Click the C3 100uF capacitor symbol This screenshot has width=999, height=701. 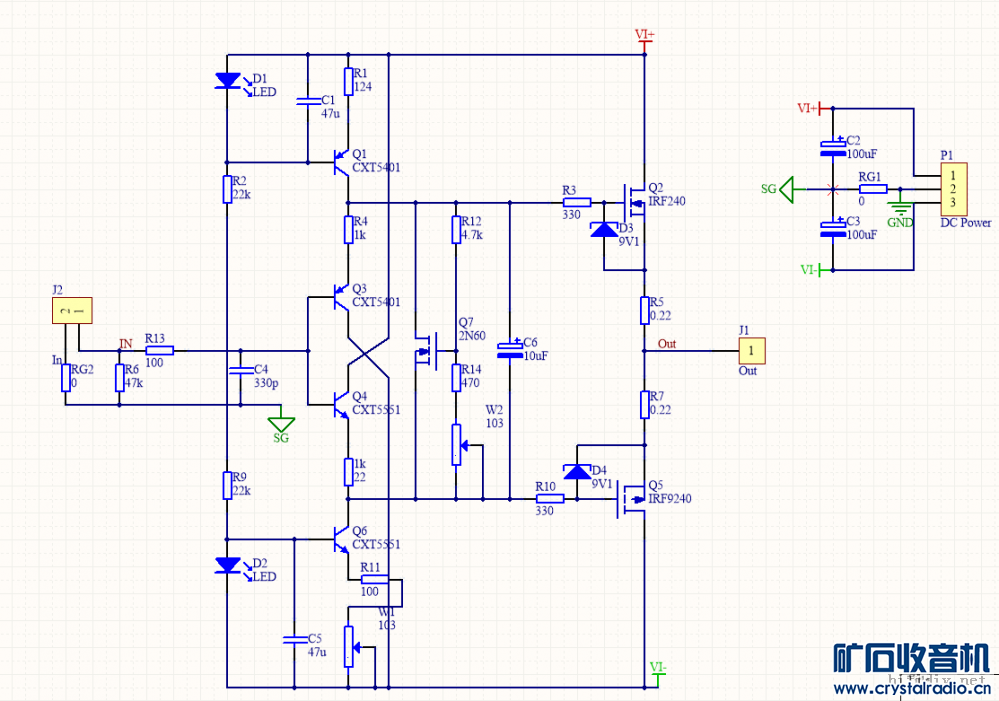tap(833, 228)
